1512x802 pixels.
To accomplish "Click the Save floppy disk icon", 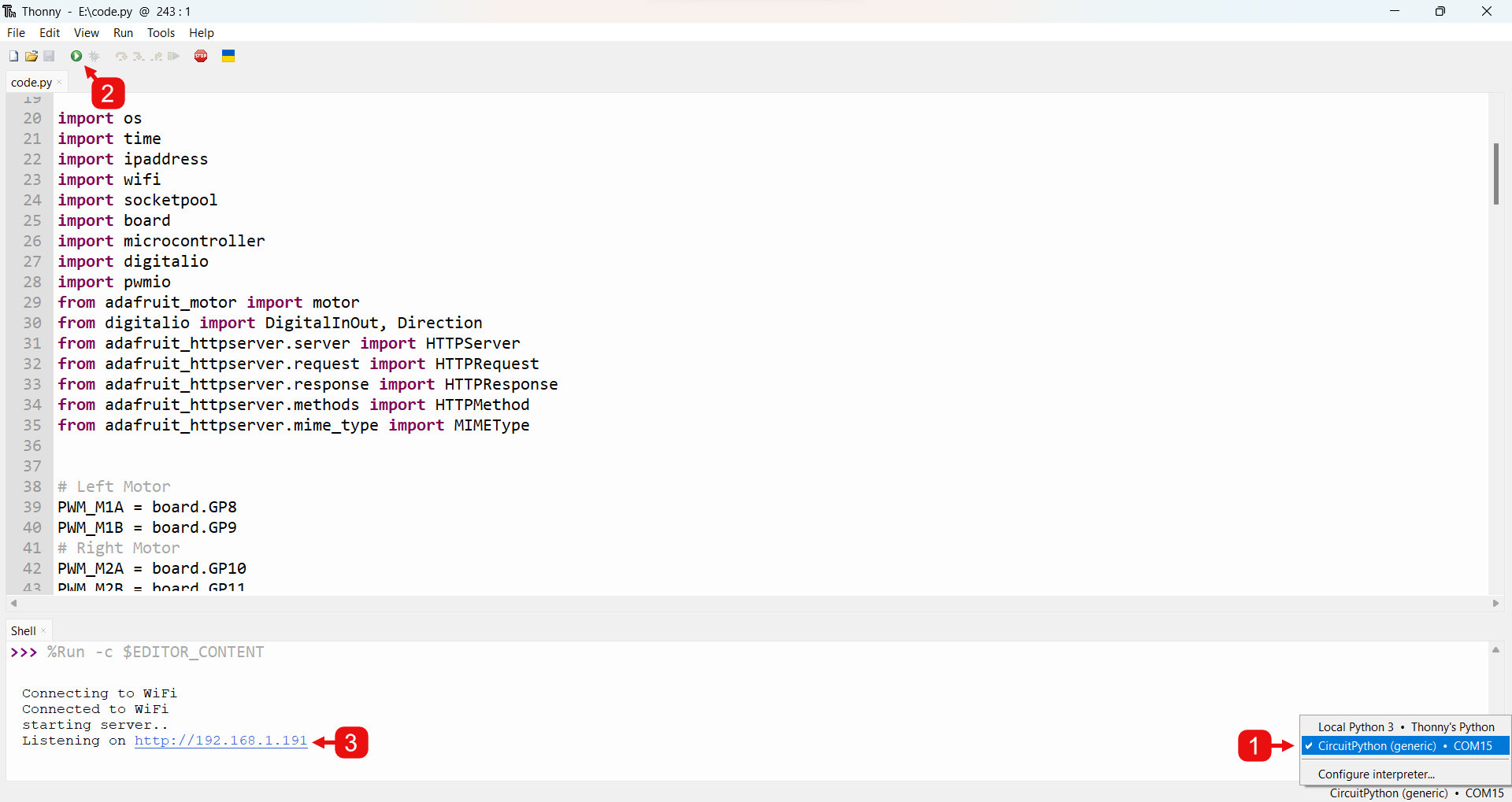I will (49, 56).
